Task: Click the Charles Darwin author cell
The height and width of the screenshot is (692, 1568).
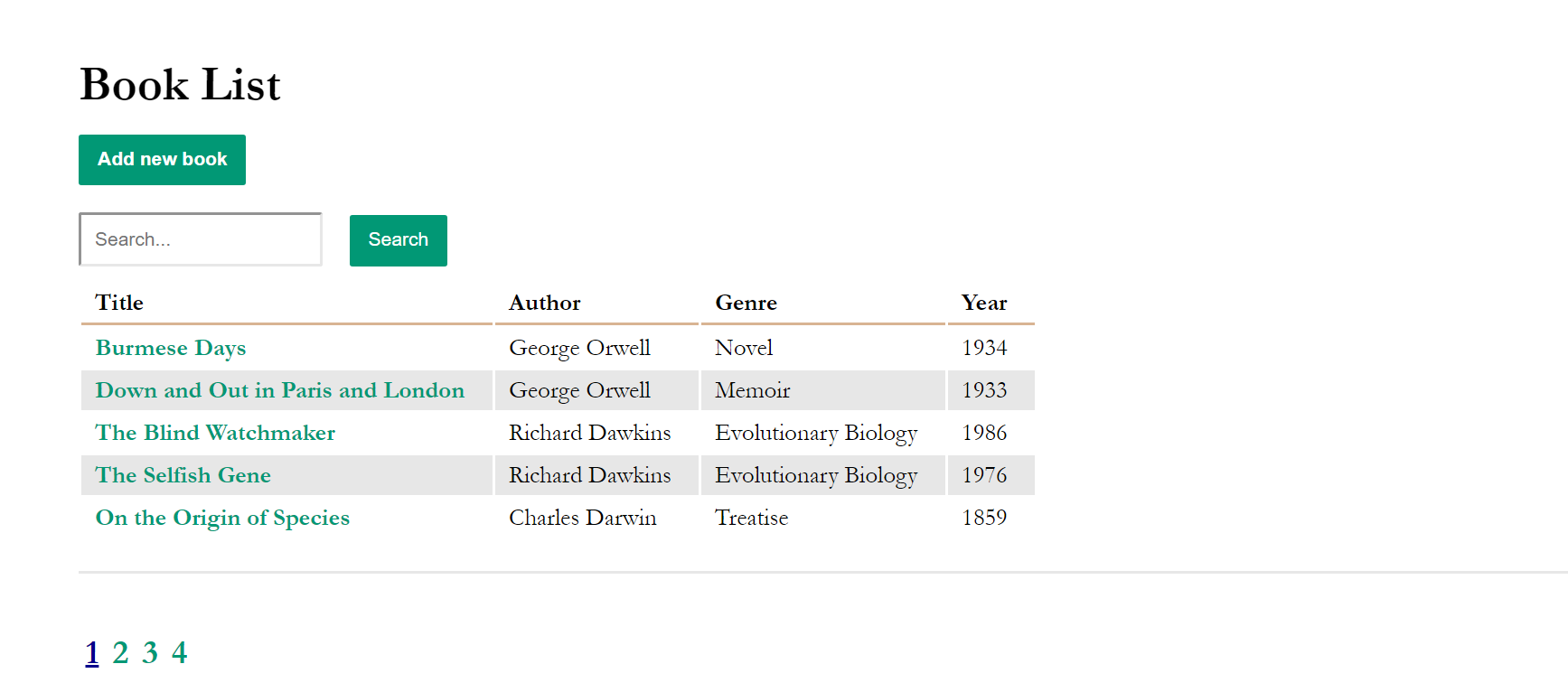Action: (583, 518)
